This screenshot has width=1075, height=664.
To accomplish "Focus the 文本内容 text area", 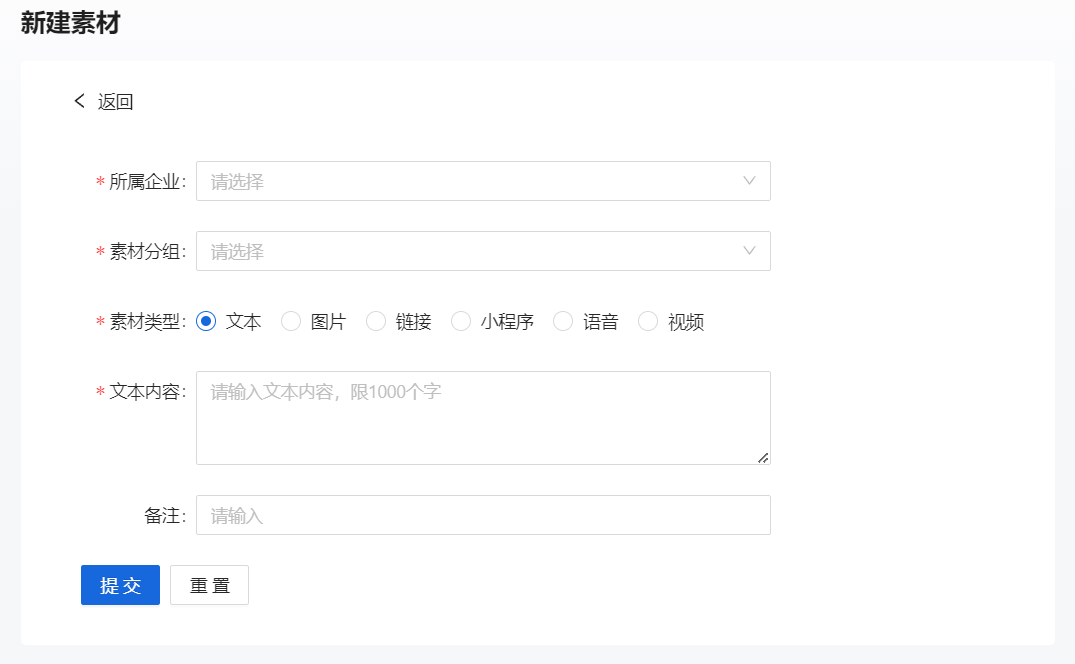I will pyautogui.click(x=483, y=418).
